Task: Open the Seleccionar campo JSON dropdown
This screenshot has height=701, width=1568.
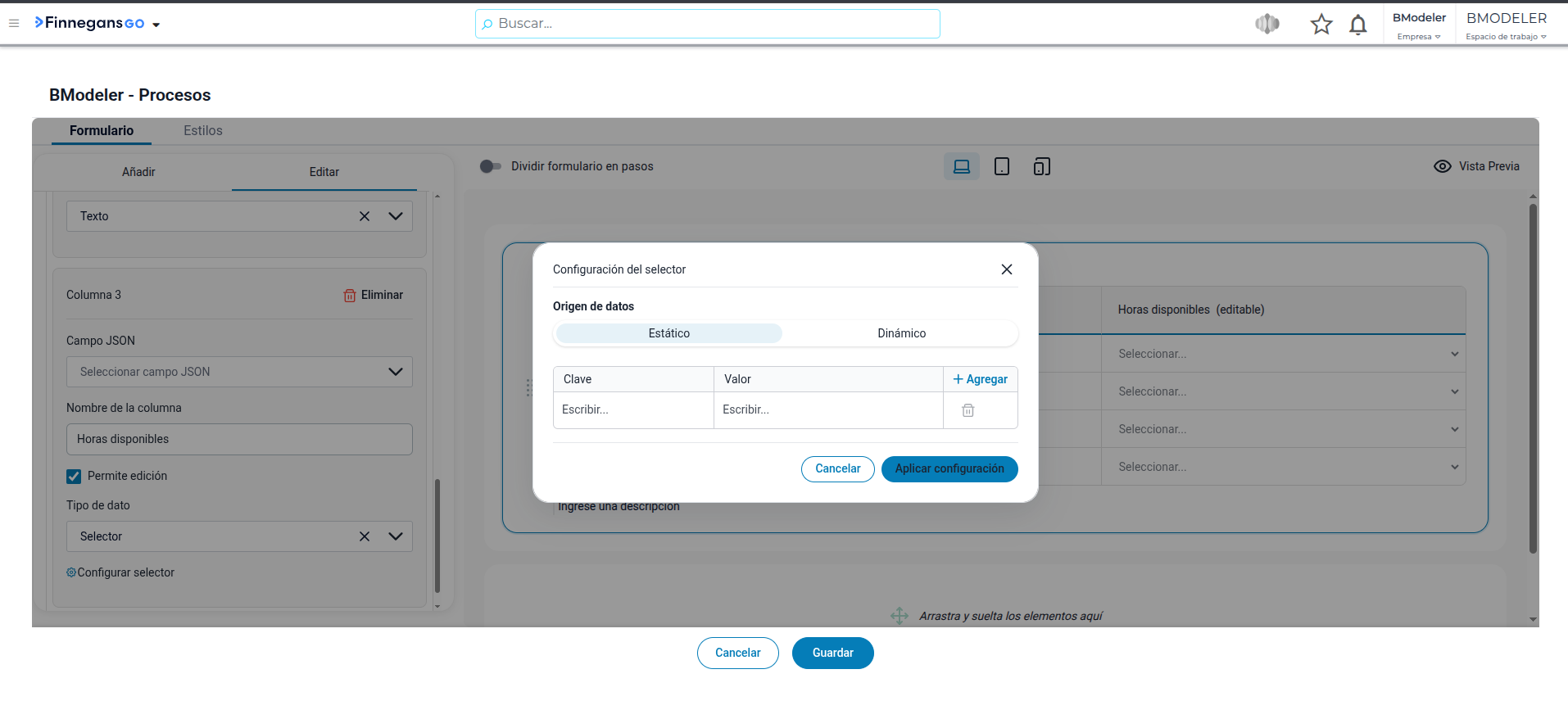Action: coord(239,372)
